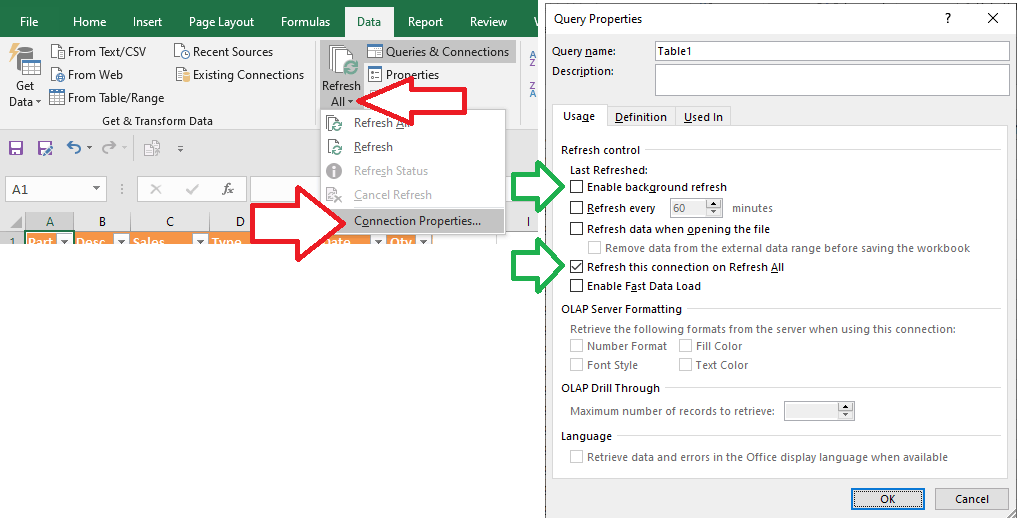Increase the refresh minutes spinner

click(715, 204)
